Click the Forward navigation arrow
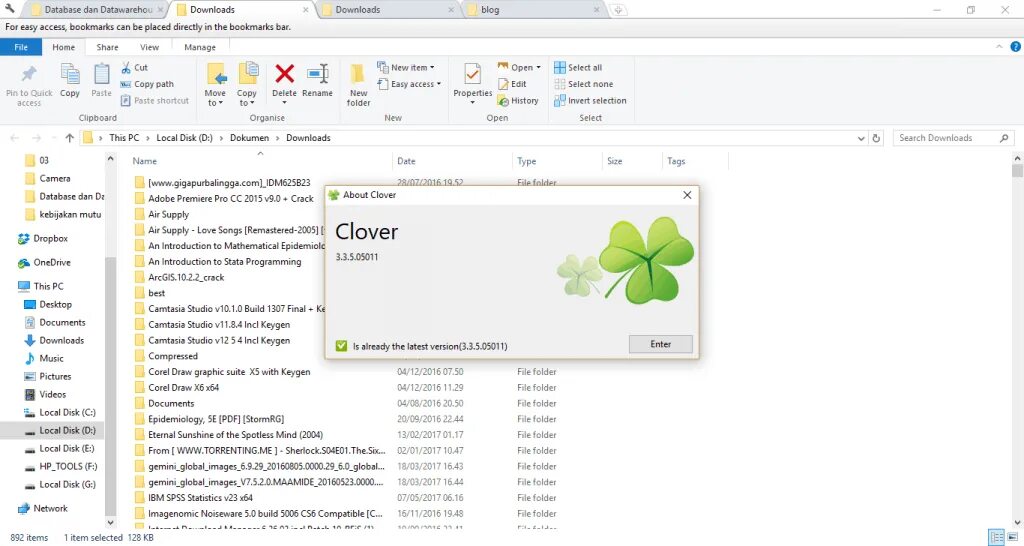The height and width of the screenshot is (546, 1024). [37, 138]
